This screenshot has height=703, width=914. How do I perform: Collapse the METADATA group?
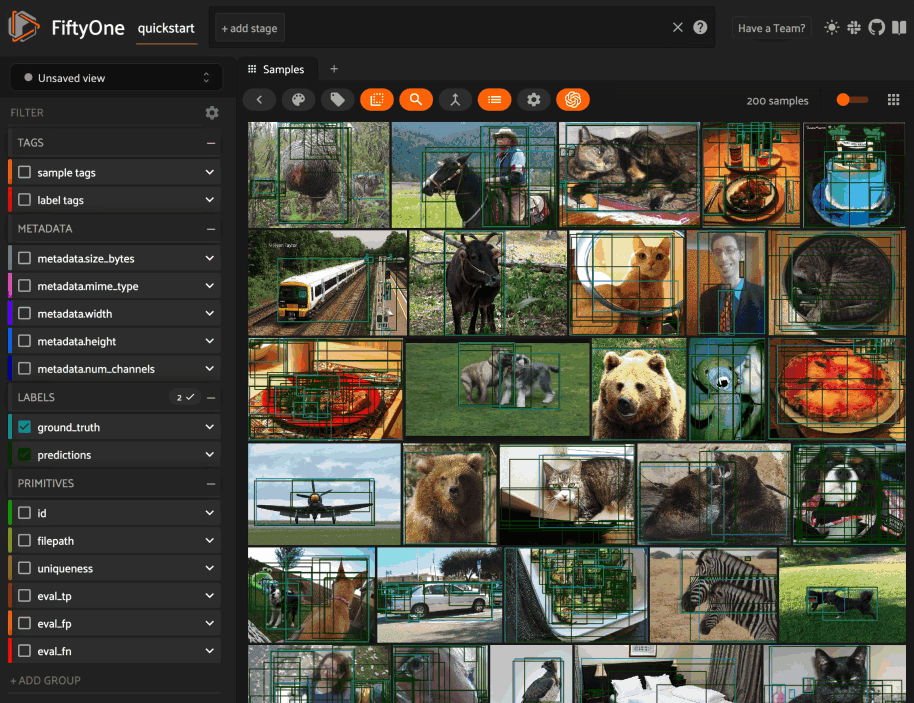click(211, 229)
